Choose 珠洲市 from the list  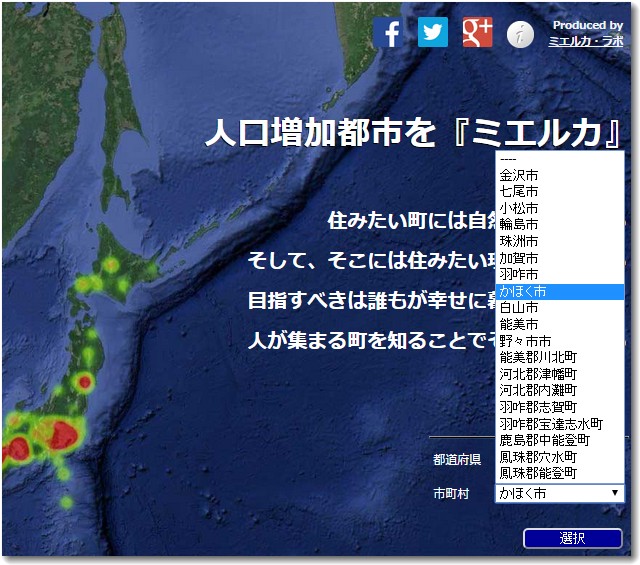518,241
